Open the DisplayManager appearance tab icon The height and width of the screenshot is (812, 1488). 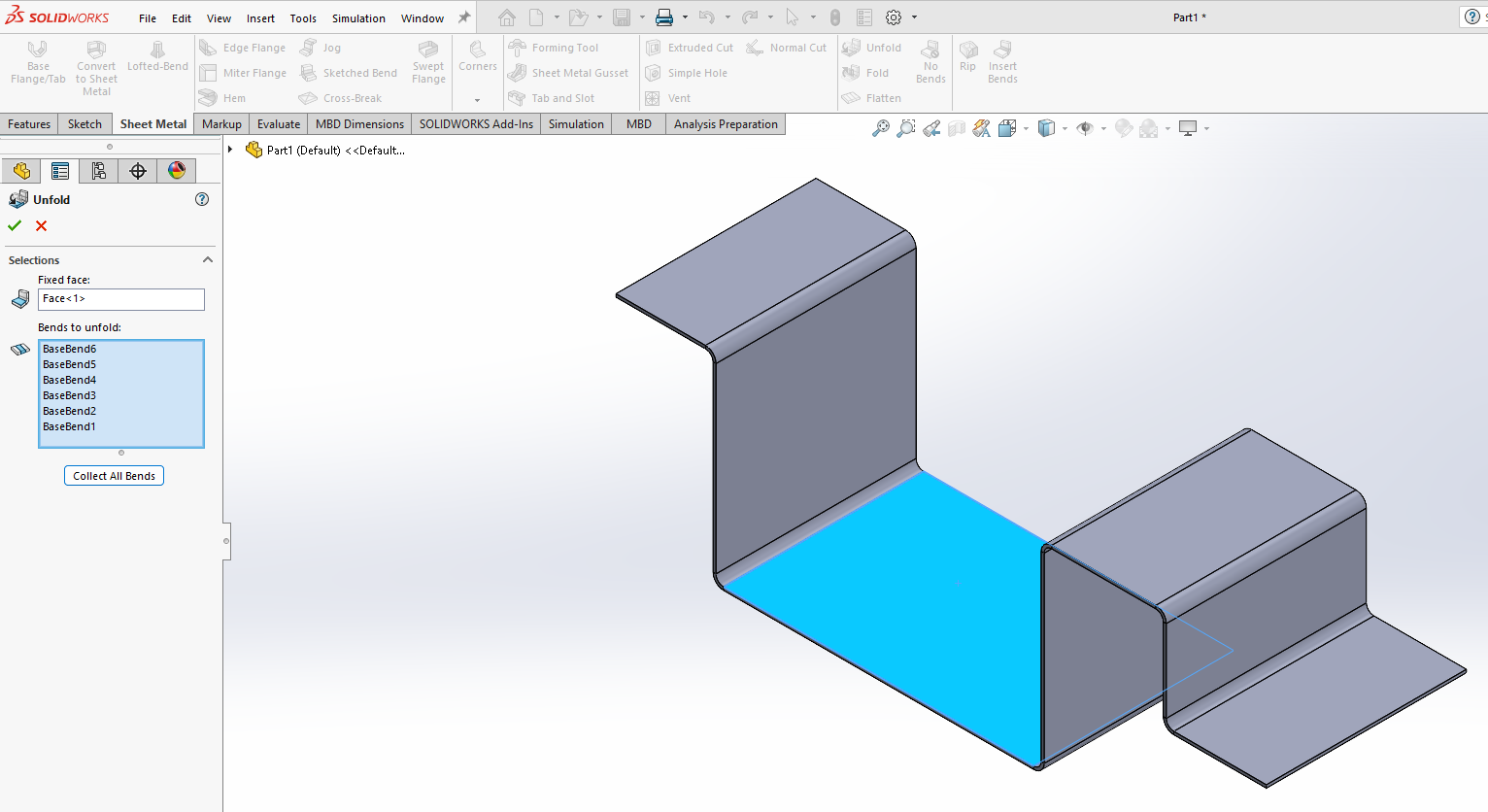coord(177,171)
